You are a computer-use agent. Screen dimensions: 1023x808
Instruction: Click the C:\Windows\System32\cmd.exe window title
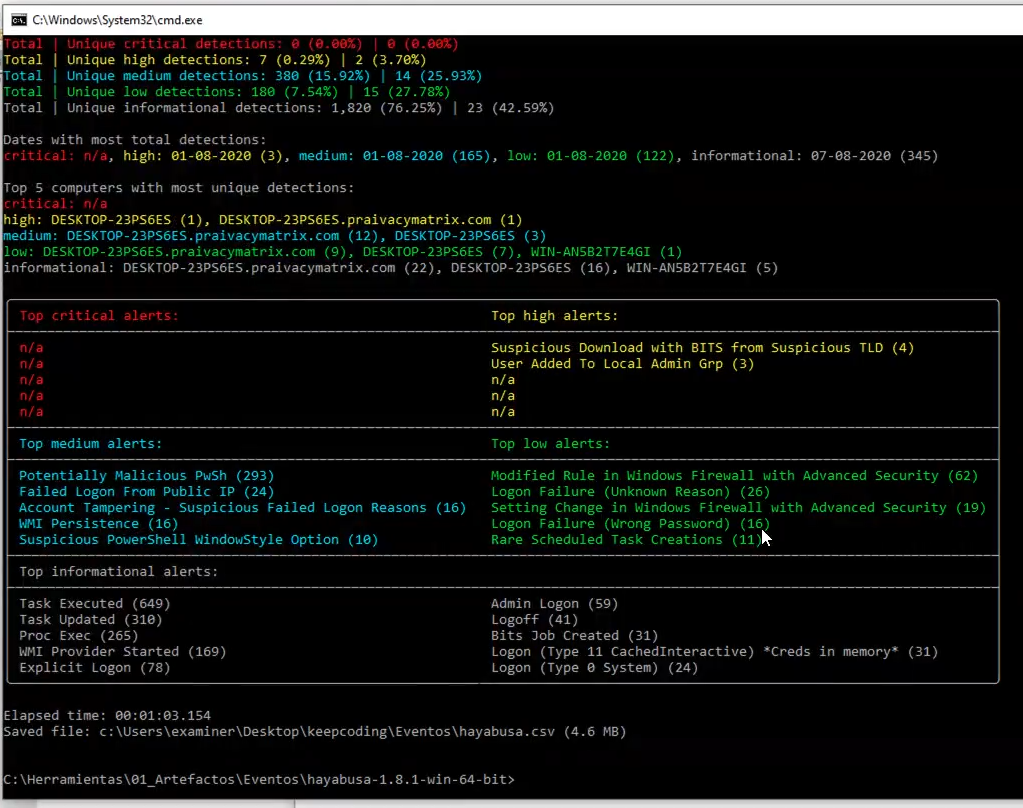[x=117, y=20]
